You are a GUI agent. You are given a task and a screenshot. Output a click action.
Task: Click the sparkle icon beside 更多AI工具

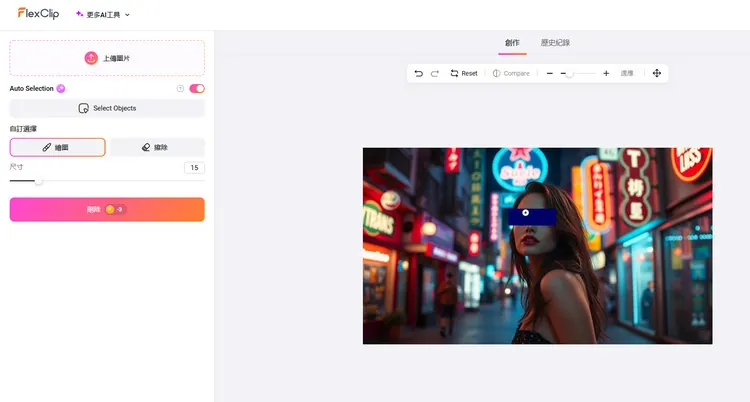click(x=79, y=14)
